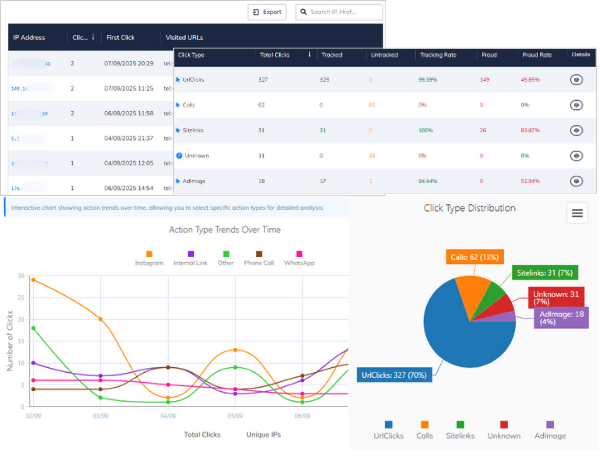The width and height of the screenshot is (600, 470).
Task: Open details eye icon for Sitelinks
Action: coord(576,130)
